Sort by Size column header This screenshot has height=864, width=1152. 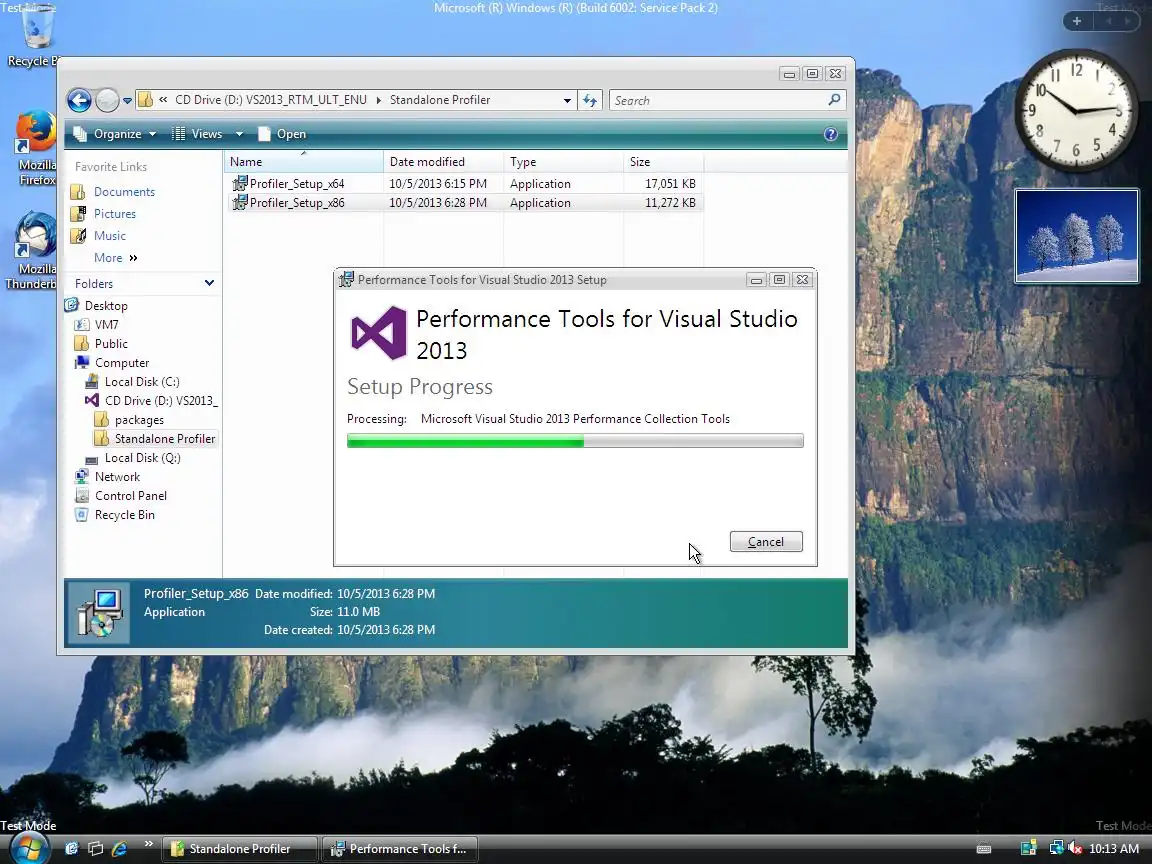(663, 162)
